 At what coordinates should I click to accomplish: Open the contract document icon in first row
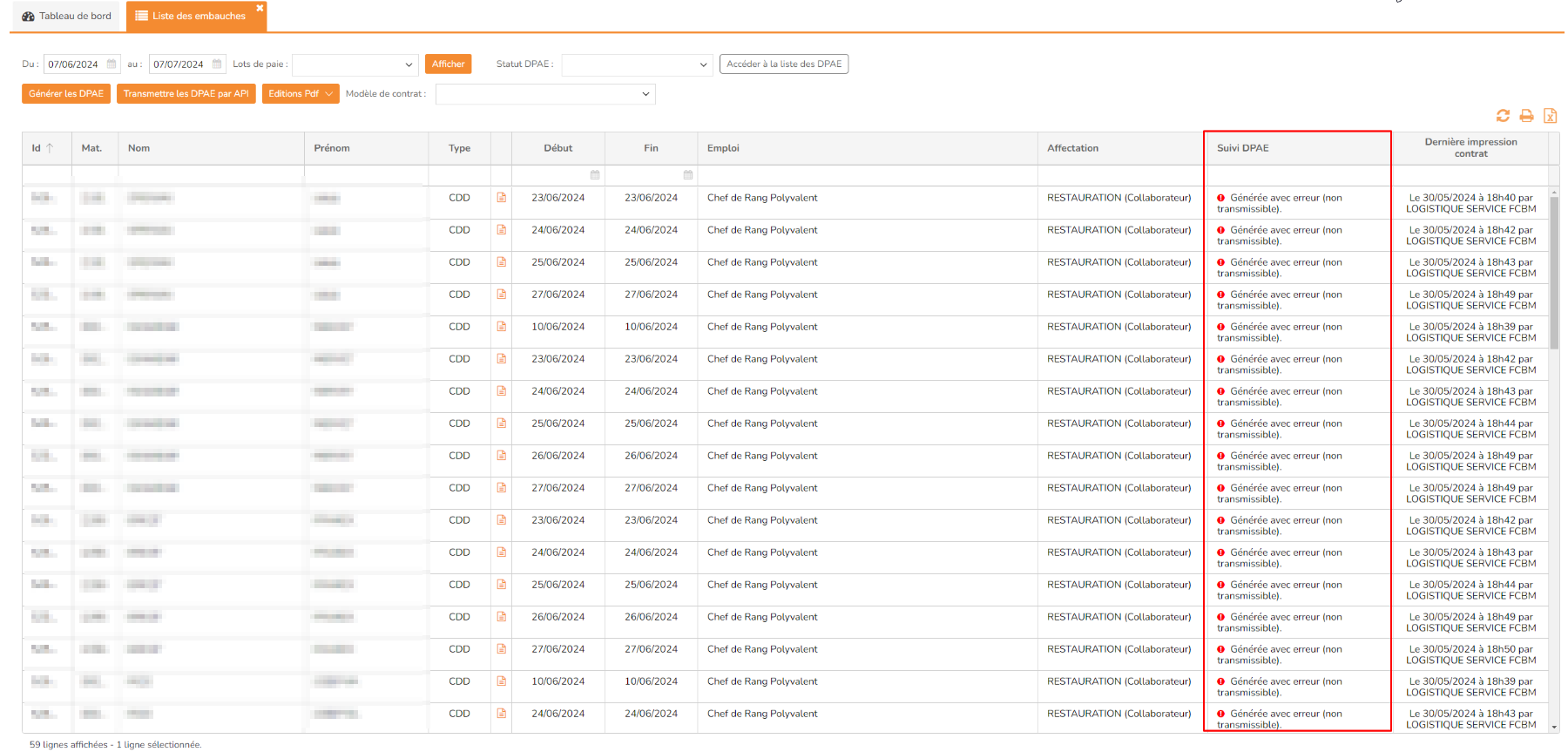tap(502, 198)
